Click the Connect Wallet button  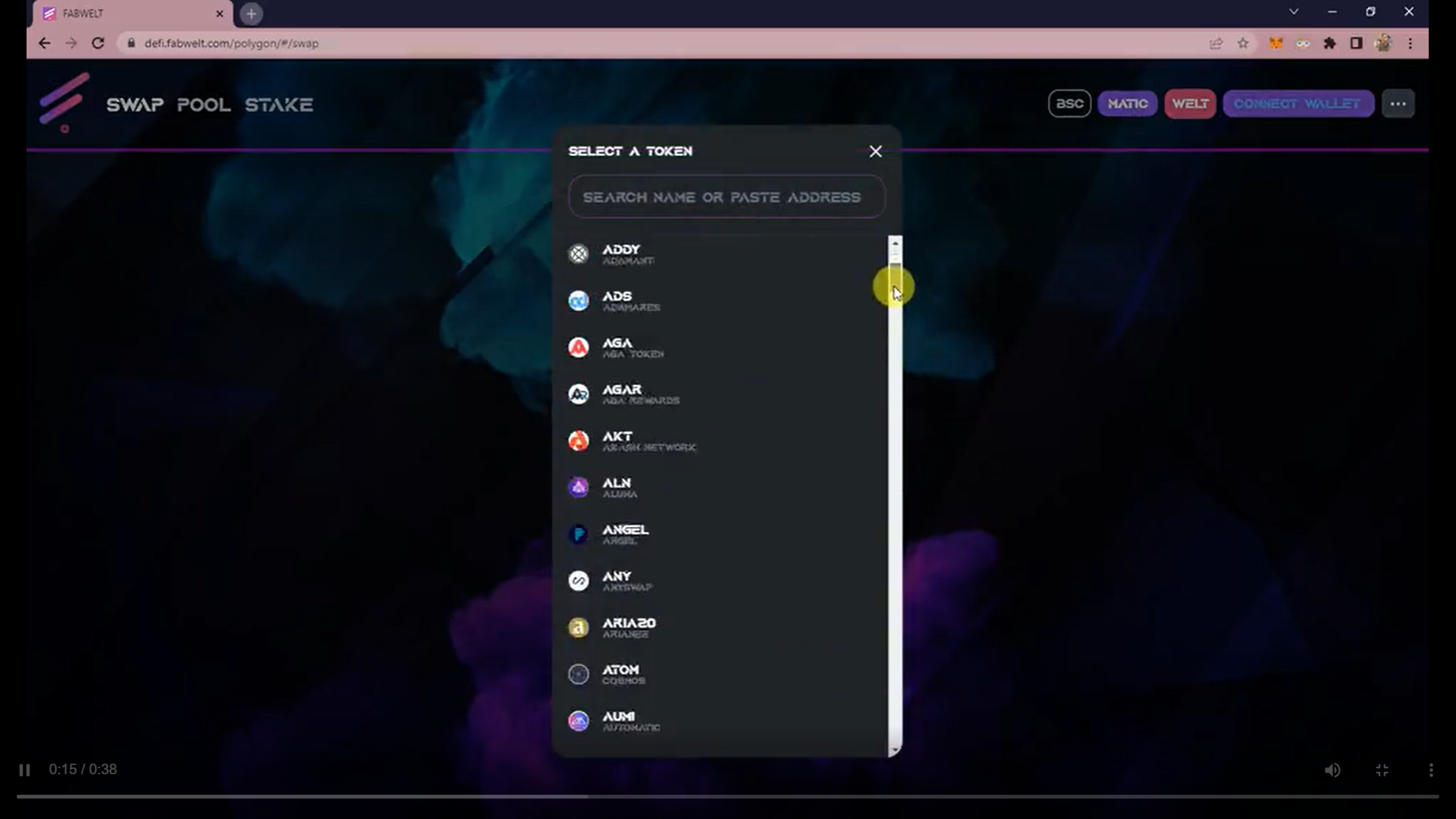tap(1298, 104)
